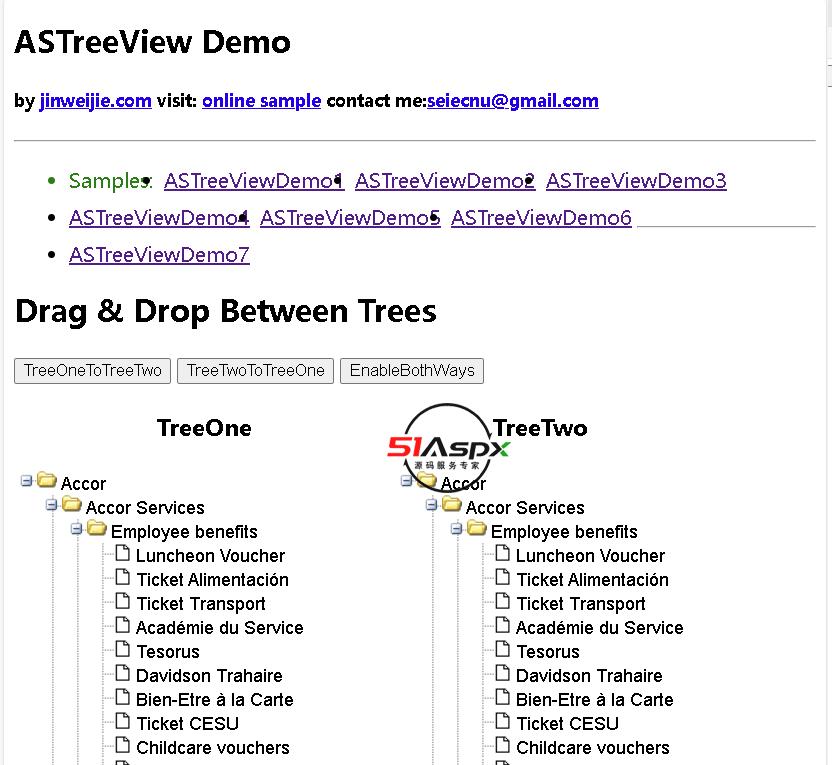Click the seiecnu@gmail.com email link
The height and width of the screenshot is (765, 832).
[513, 100]
